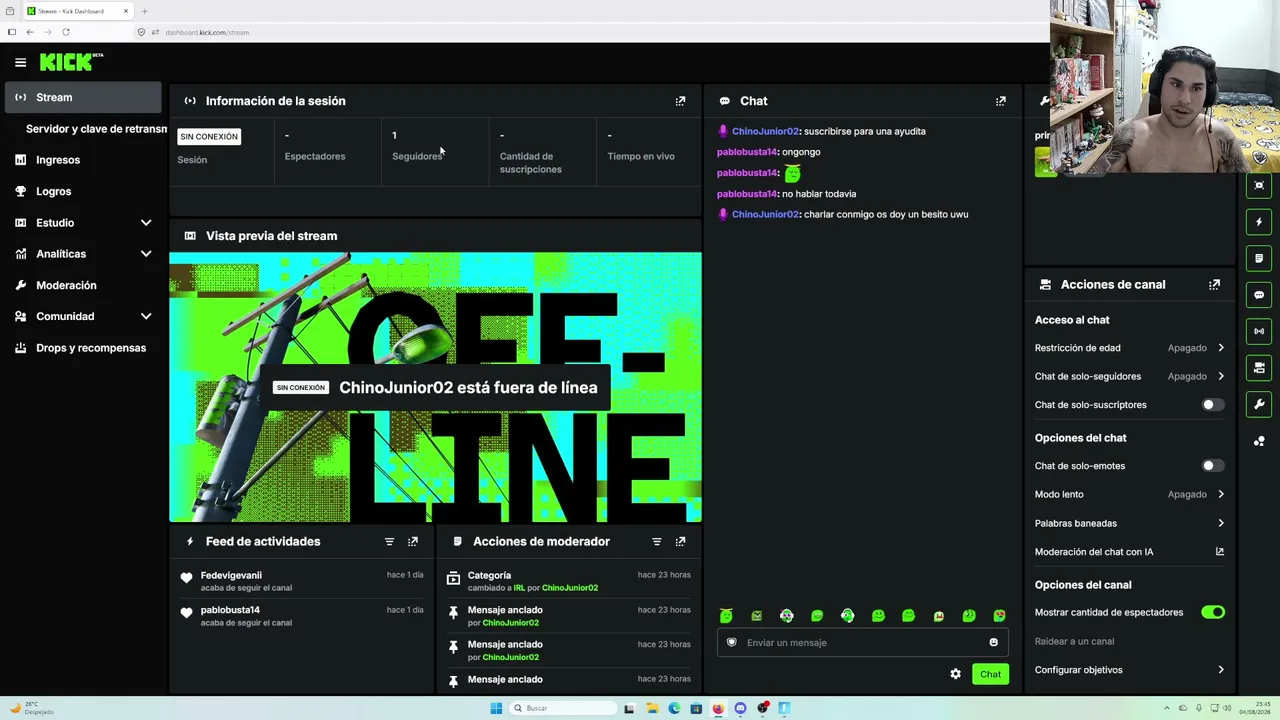The image size is (1280, 720).
Task: Click the SIN CONEXIÓN session status badge
Action: coord(209,137)
